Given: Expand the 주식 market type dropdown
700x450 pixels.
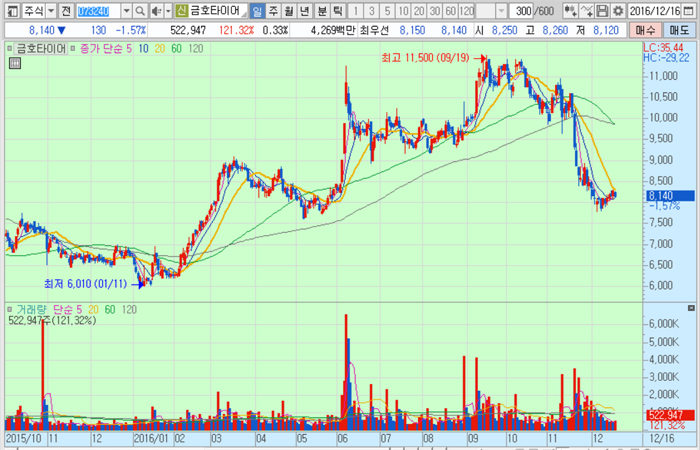Looking at the screenshot, I should pos(50,11).
